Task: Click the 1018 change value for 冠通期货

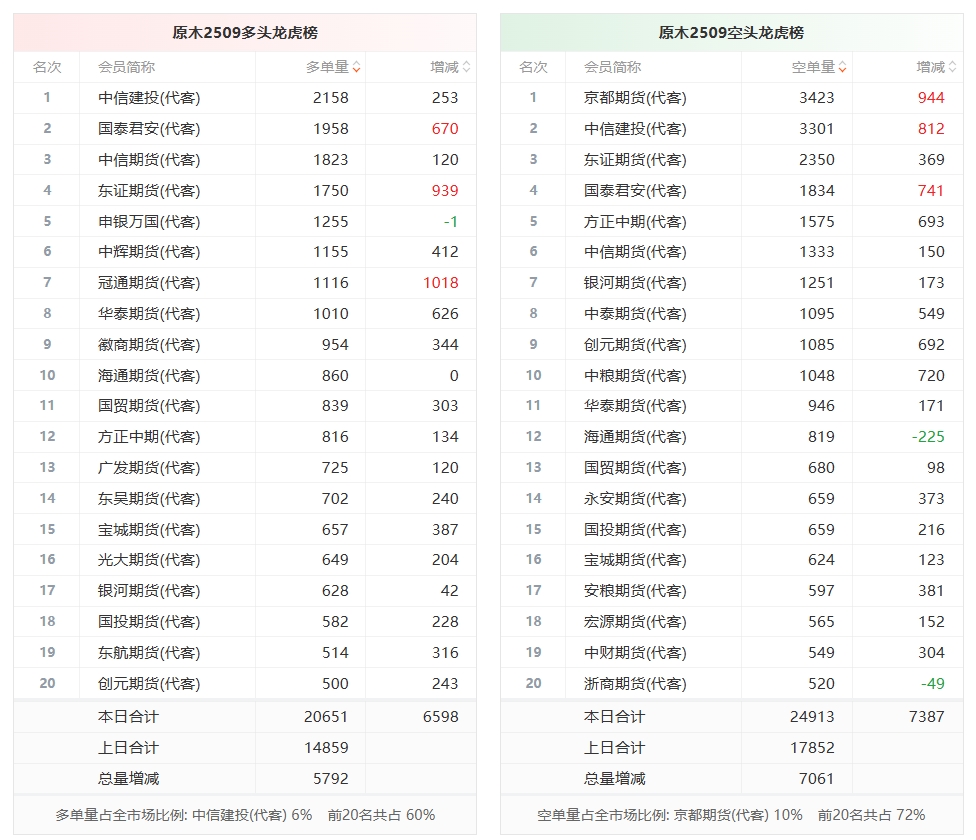Action: click(x=441, y=283)
